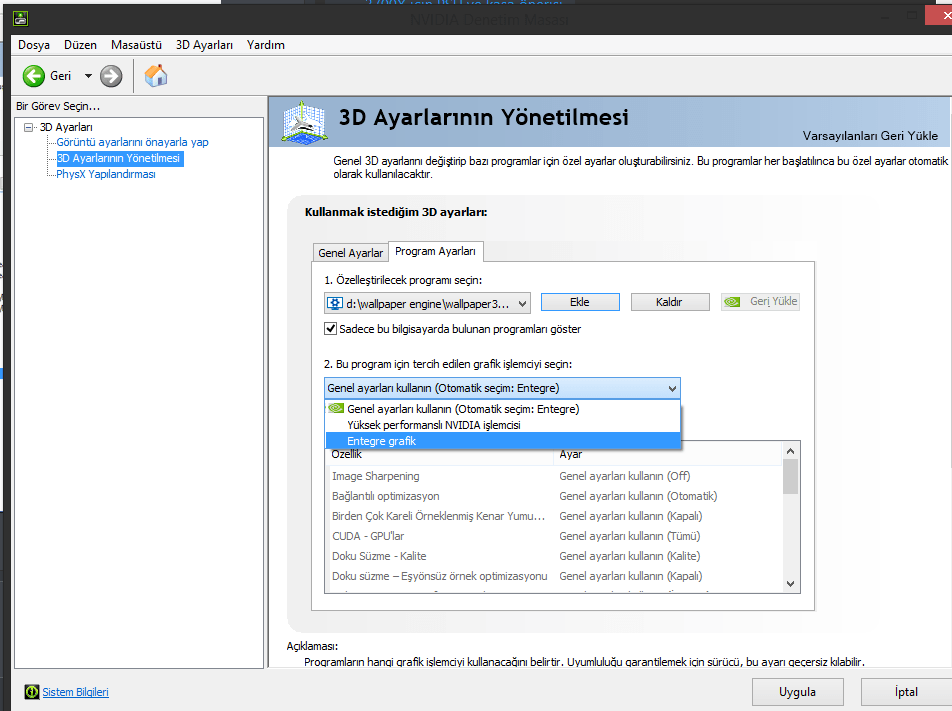
Task: Select 'Genel ayarları kullanın (Otomatik seçim: Entegre)' option
Action: (x=503, y=409)
